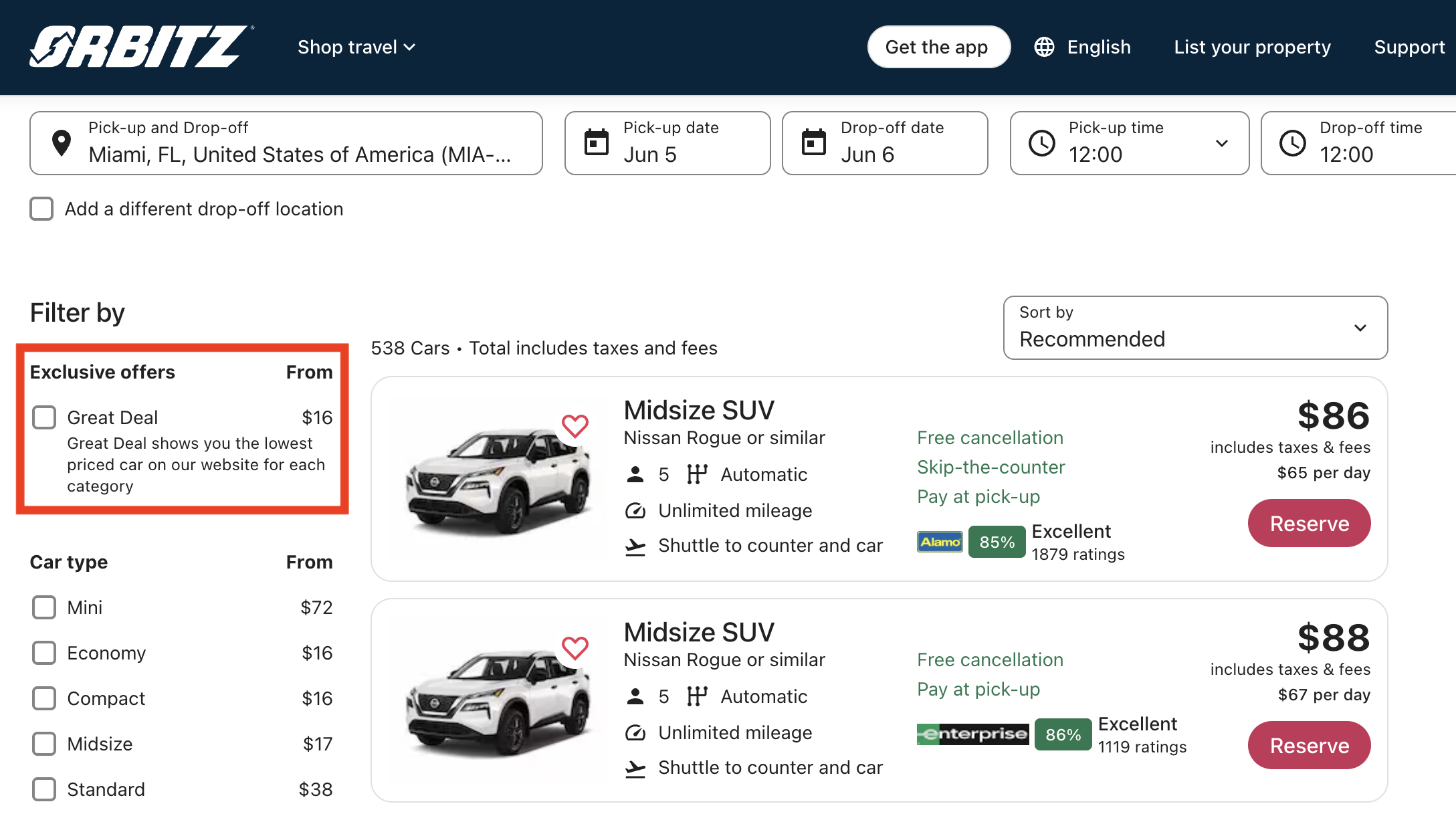Screen dimensions: 1456x816
Task: Click the Orbitz logo
Action: pyautogui.click(x=141, y=47)
